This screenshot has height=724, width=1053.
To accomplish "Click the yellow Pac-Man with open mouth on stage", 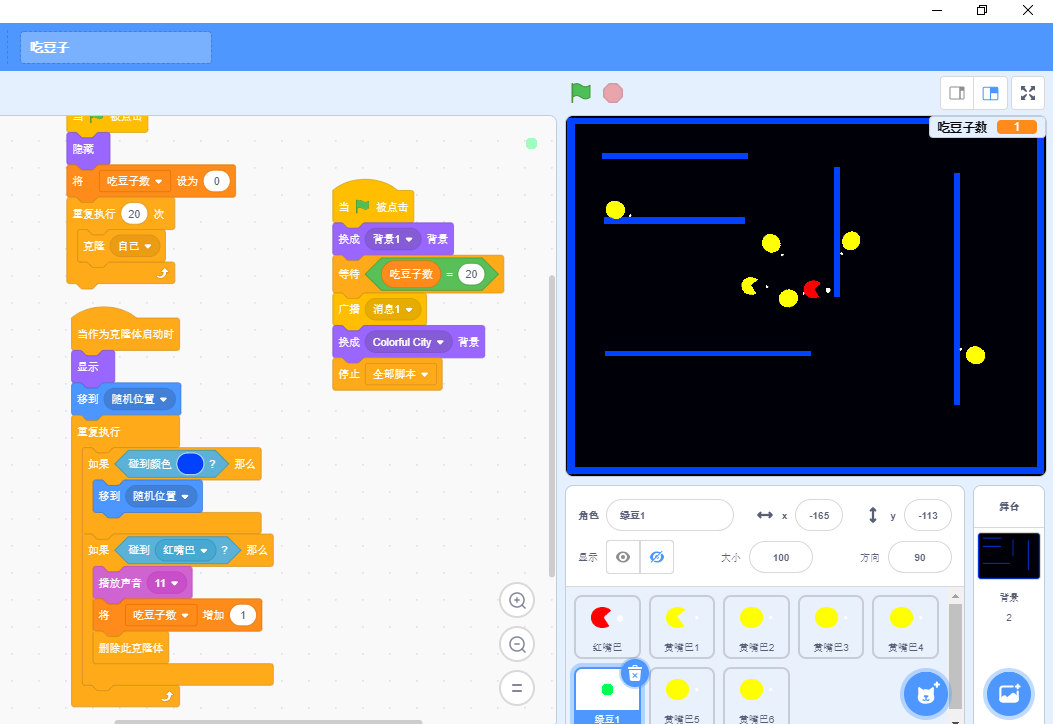I will click(x=750, y=286).
